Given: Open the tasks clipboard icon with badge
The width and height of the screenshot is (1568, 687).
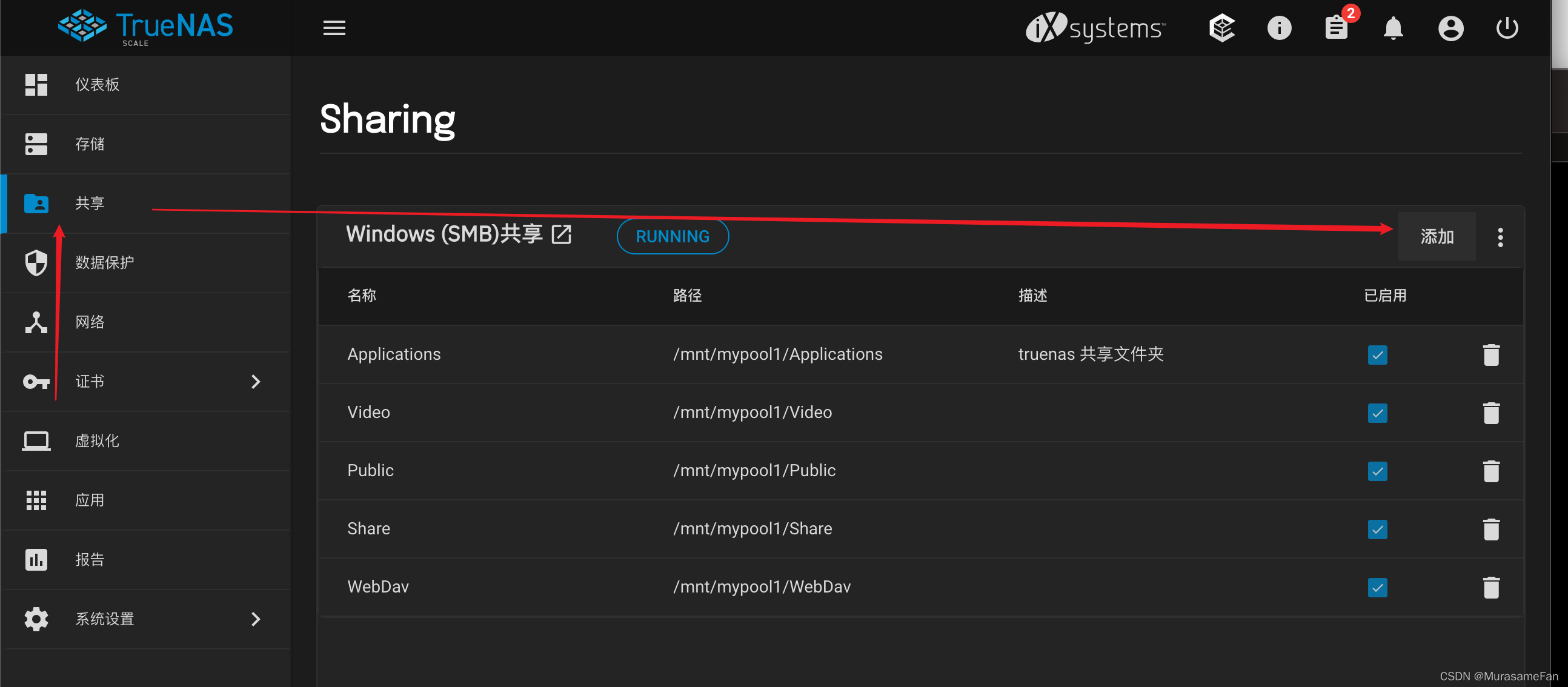Looking at the screenshot, I should 1336,28.
